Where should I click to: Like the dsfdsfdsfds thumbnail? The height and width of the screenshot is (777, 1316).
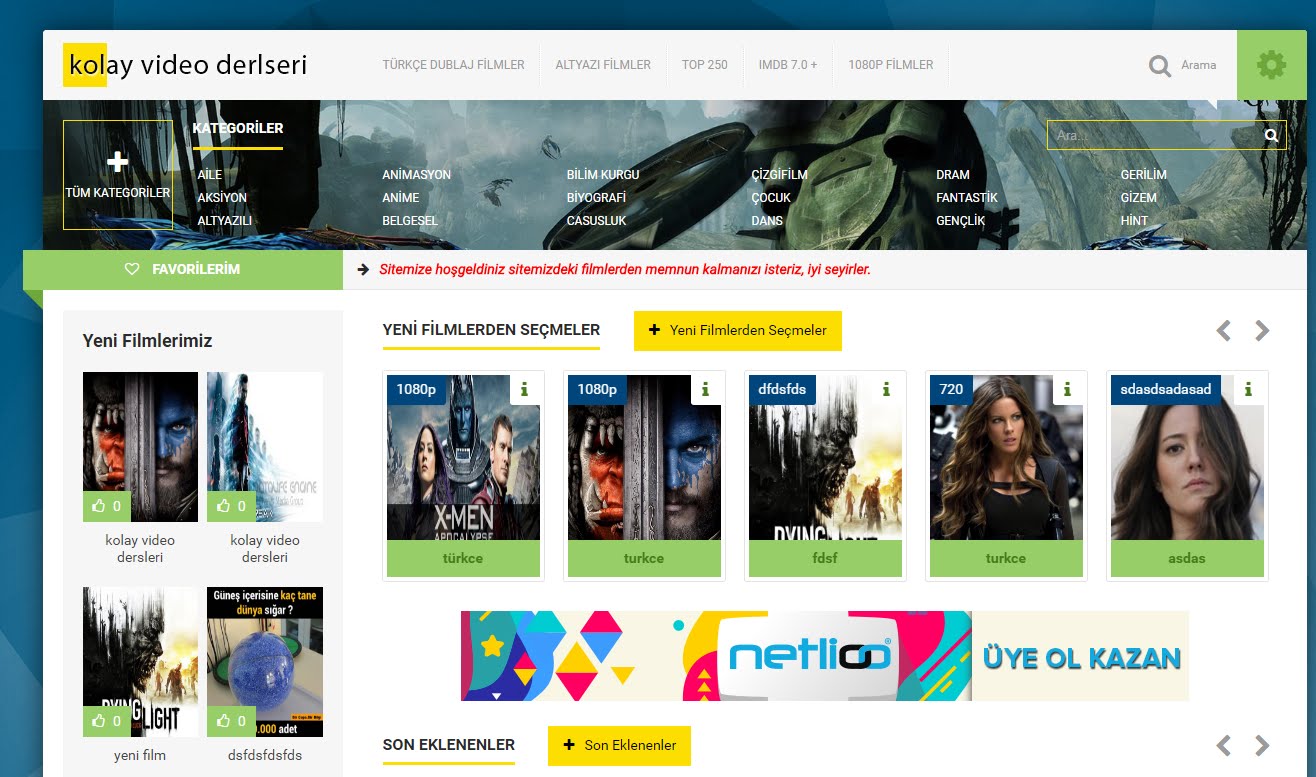pyautogui.click(x=231, y=721)
